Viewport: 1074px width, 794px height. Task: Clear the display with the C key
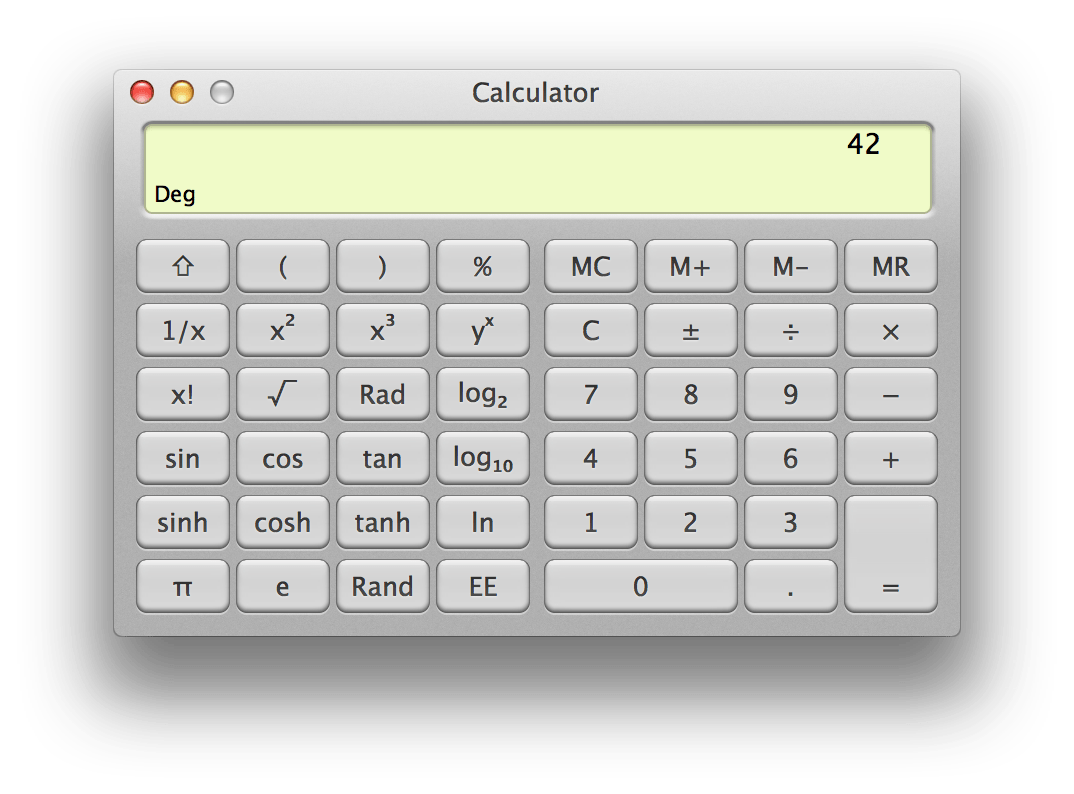(591, 330)
